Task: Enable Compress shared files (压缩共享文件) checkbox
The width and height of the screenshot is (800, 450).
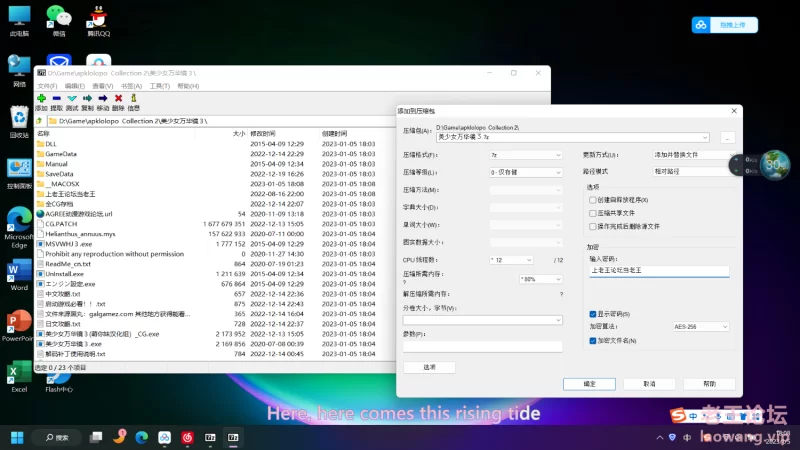Action: point(592,213)
